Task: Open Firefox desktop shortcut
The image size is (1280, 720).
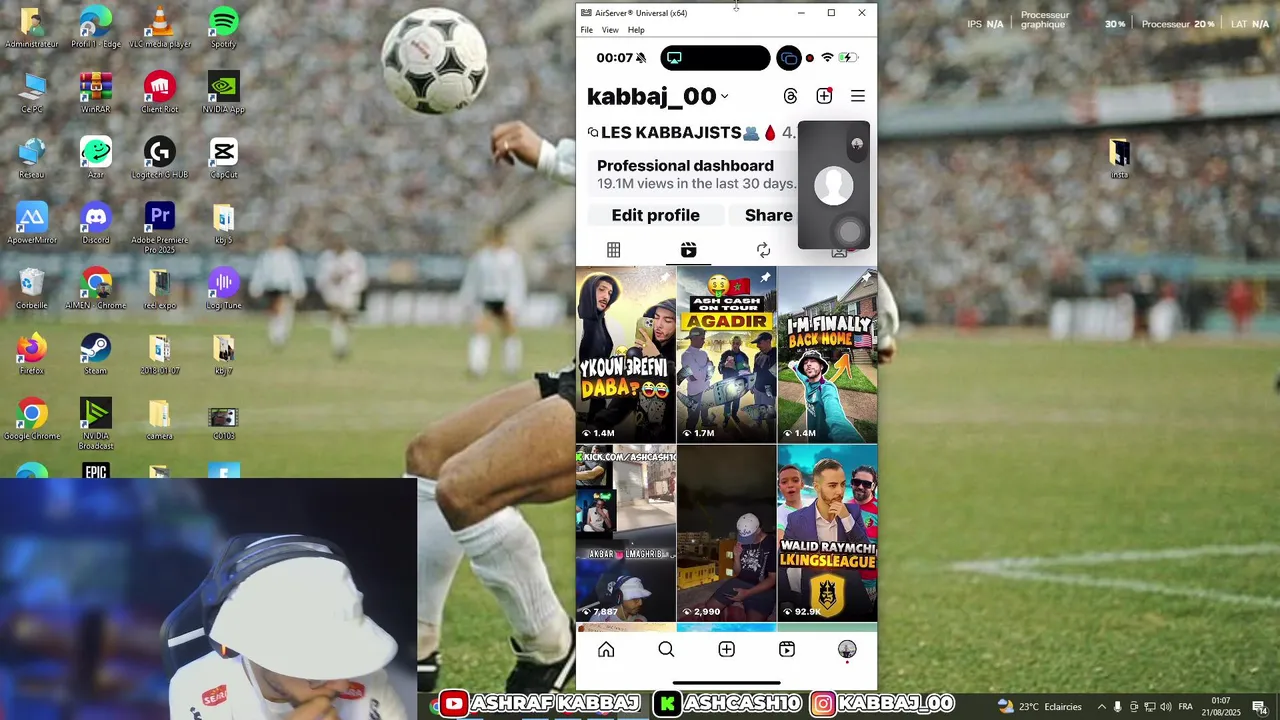Action: coord(32,355)
